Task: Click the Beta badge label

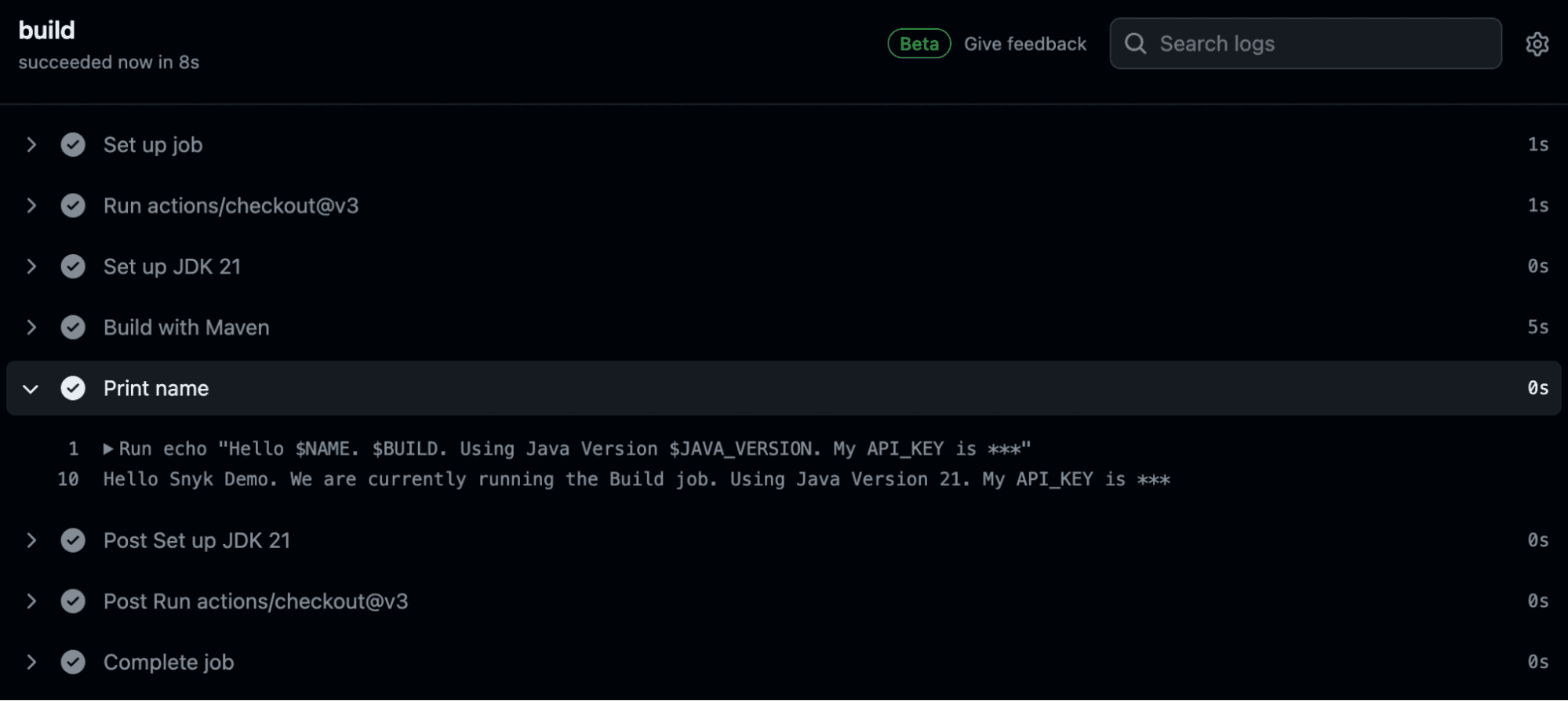Action: coord(919,44)
